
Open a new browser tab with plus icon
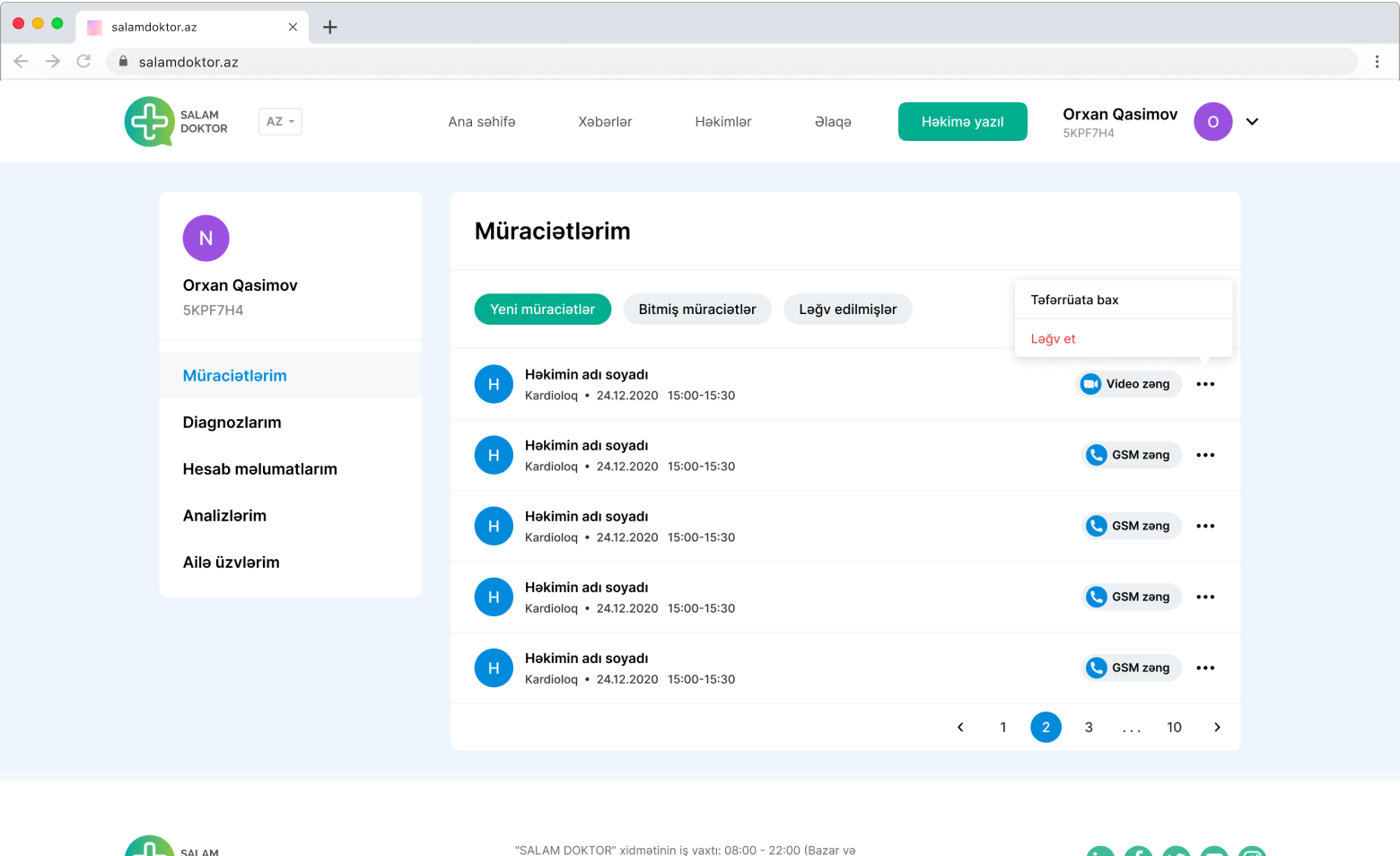[330, 27]
